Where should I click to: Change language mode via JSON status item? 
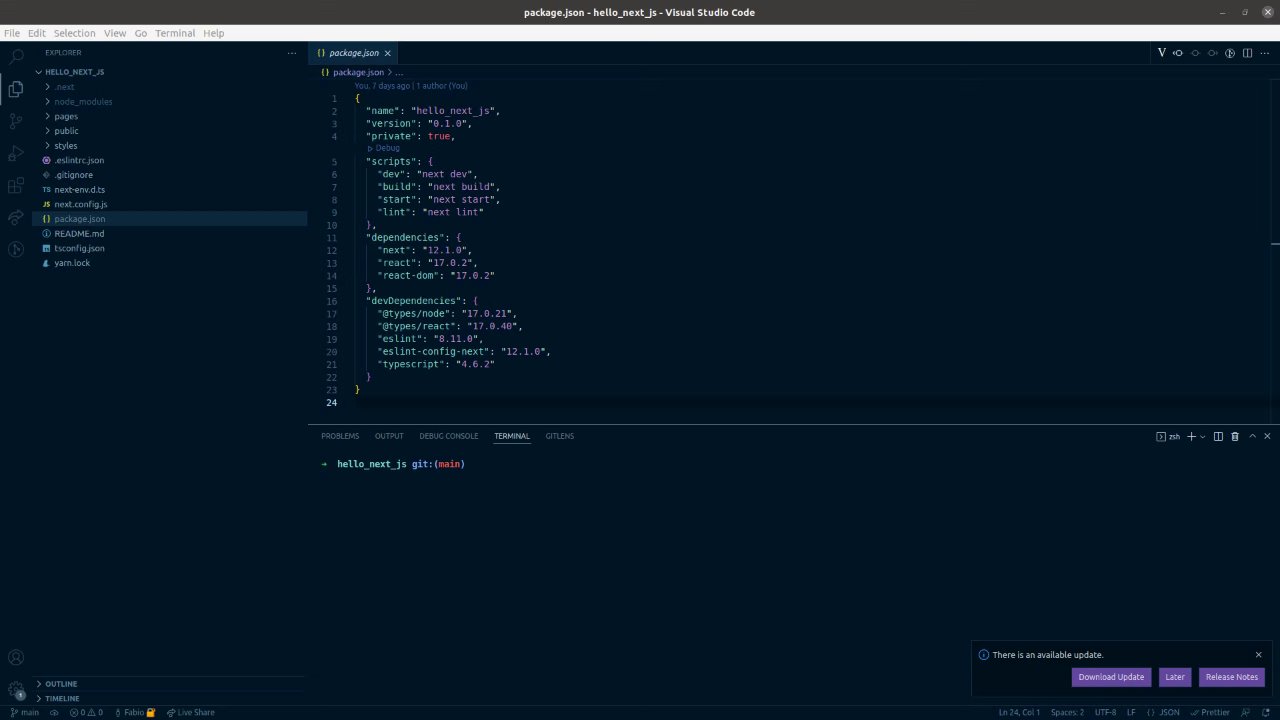(x=1169, y=713)
